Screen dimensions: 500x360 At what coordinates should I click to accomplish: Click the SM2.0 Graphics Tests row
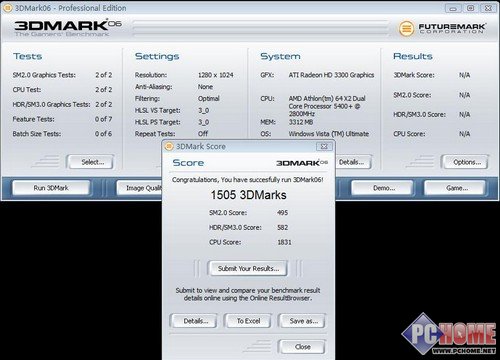[x=62, y=75]
